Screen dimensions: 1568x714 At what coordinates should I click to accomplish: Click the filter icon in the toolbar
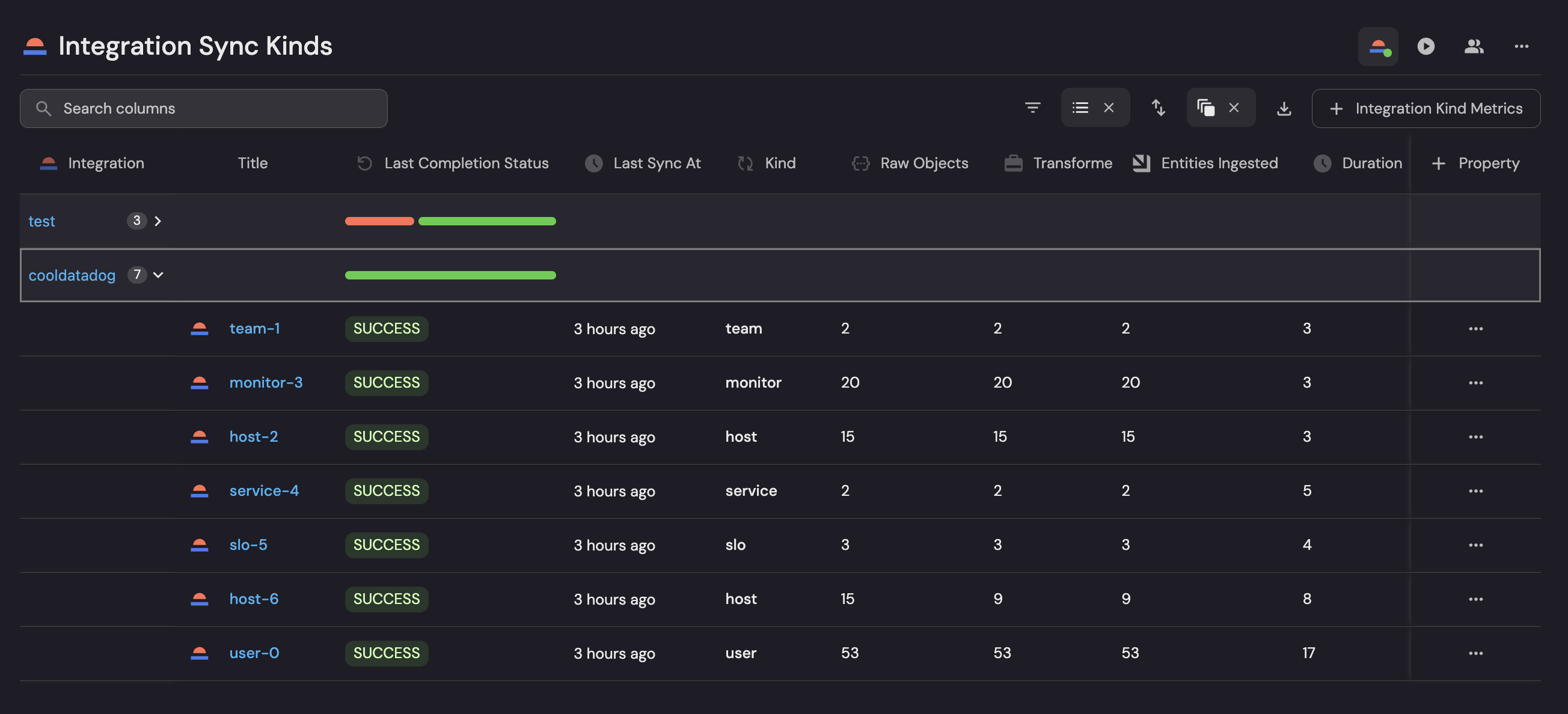pos(1032,108)
